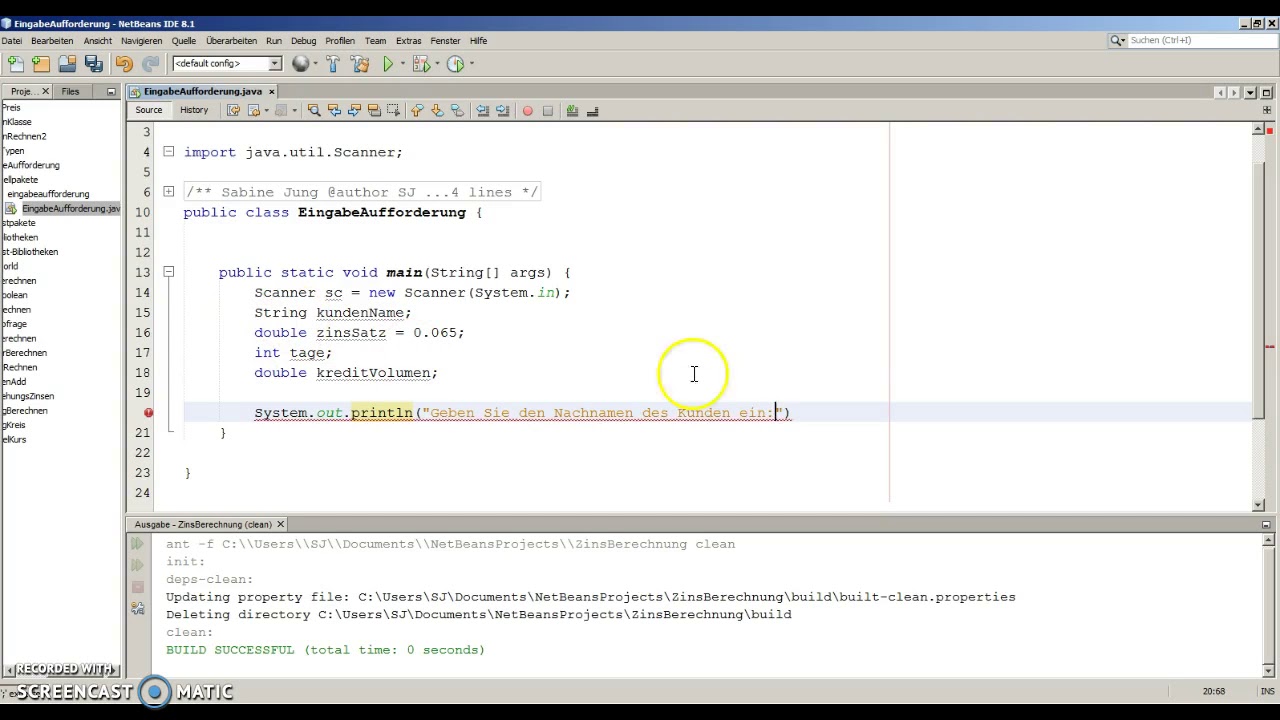Click the output panel vertical scrollbar

pos(1270,603)
